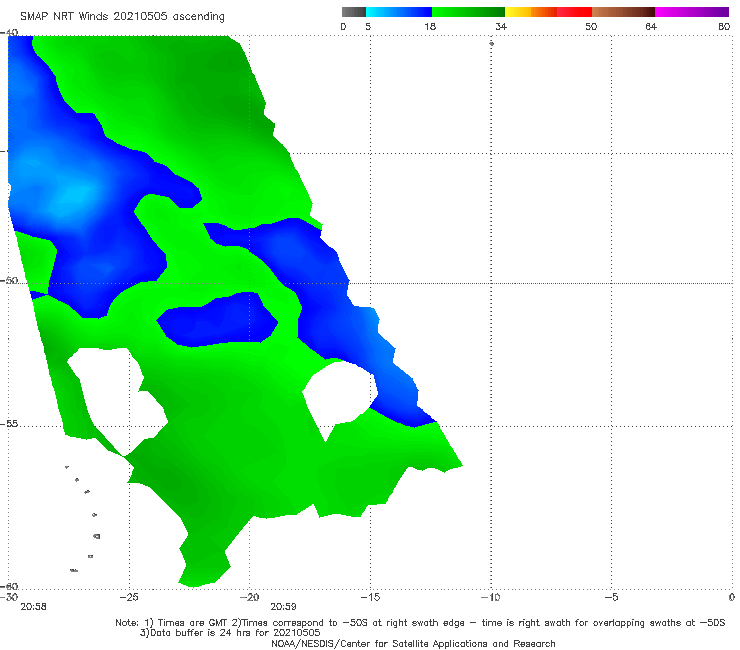Click the longitude label -20
Image resolution: width=740 pixels, height=650 pixels.
tap(249, 597)
